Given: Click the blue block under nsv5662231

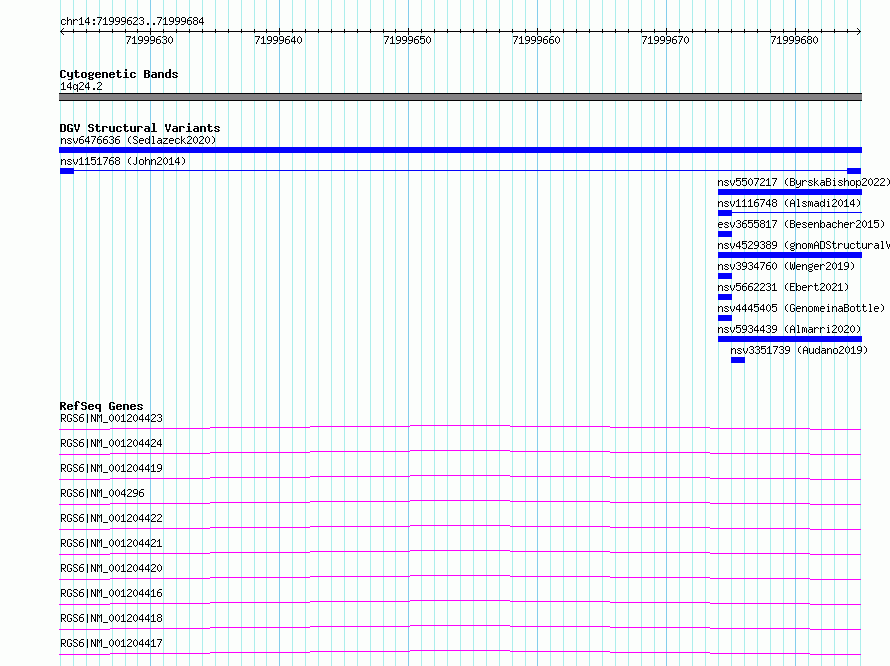Looking at the screenshot, I should [x=725, y=297].
